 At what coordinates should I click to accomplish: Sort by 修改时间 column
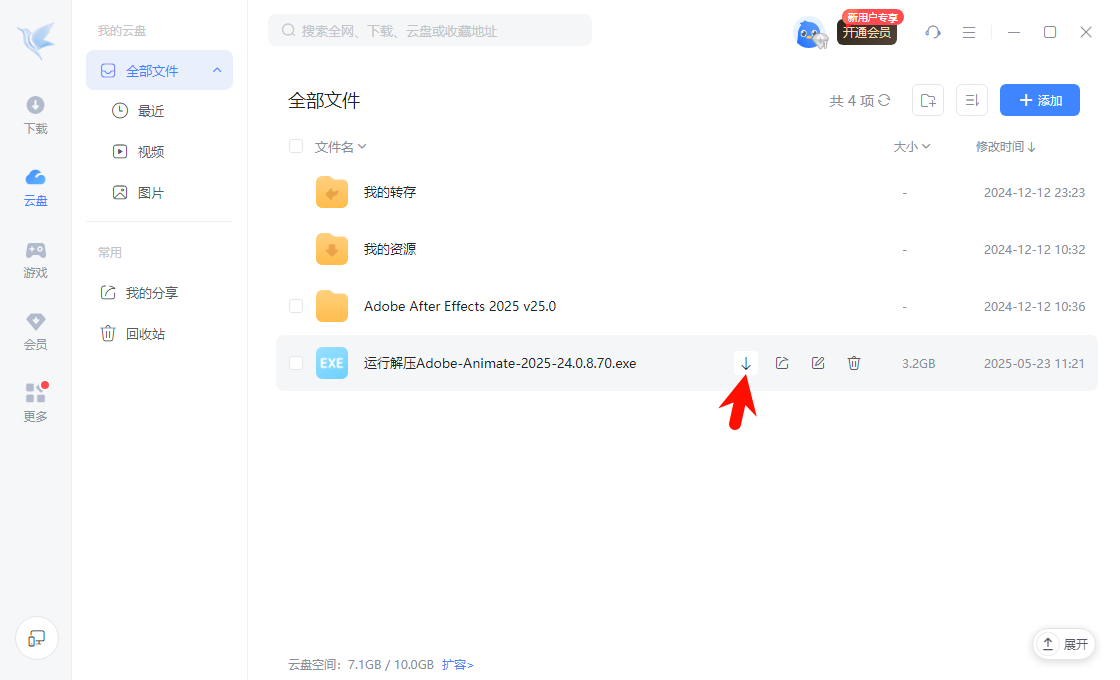point(1006,146)
